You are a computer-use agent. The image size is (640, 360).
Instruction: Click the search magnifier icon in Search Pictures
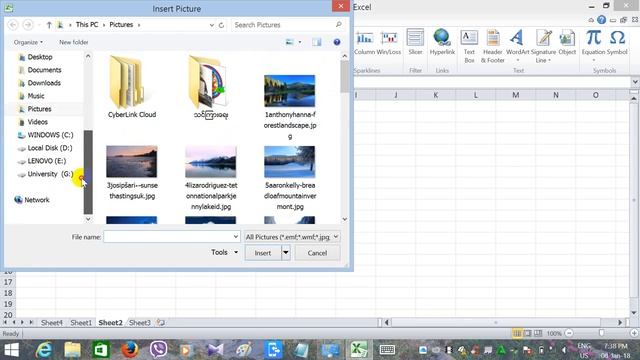338,24
